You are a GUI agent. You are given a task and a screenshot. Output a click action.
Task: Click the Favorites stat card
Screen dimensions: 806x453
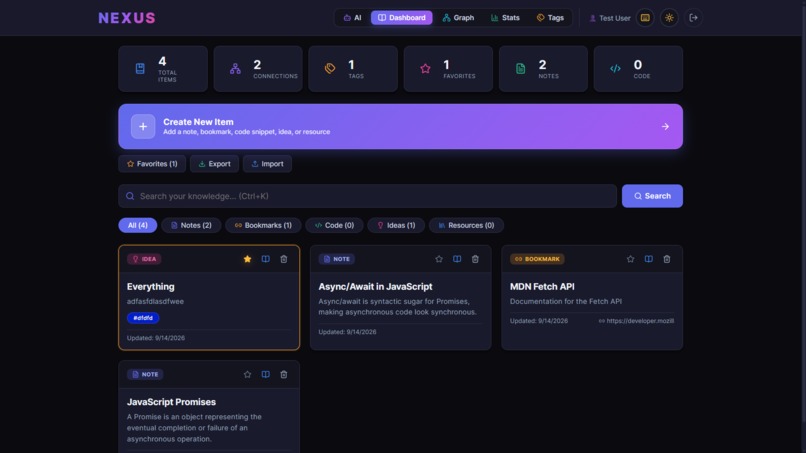click(448, 69)
